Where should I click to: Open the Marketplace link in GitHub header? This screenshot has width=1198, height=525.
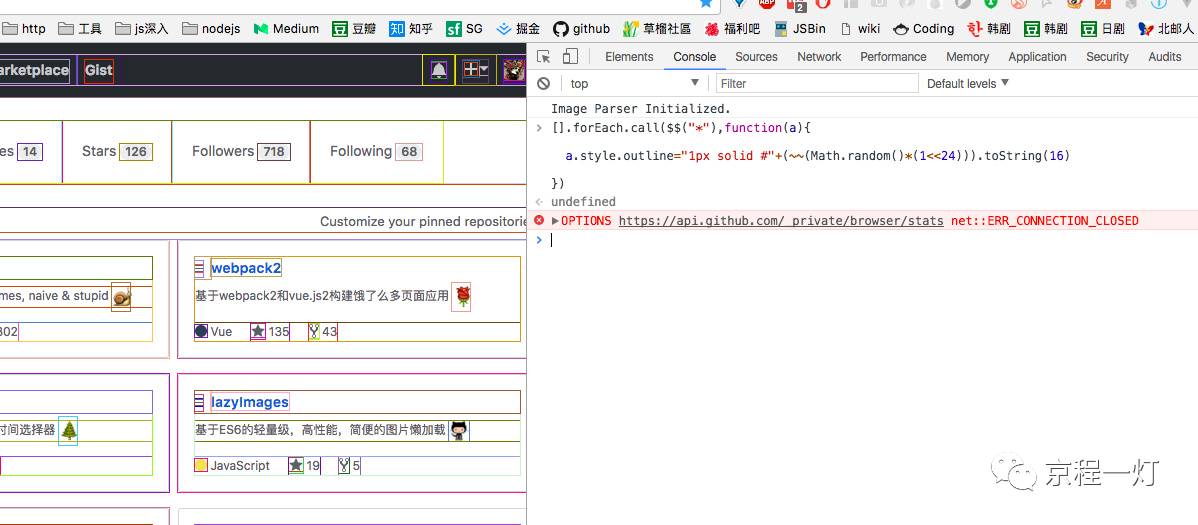point(34,70)
